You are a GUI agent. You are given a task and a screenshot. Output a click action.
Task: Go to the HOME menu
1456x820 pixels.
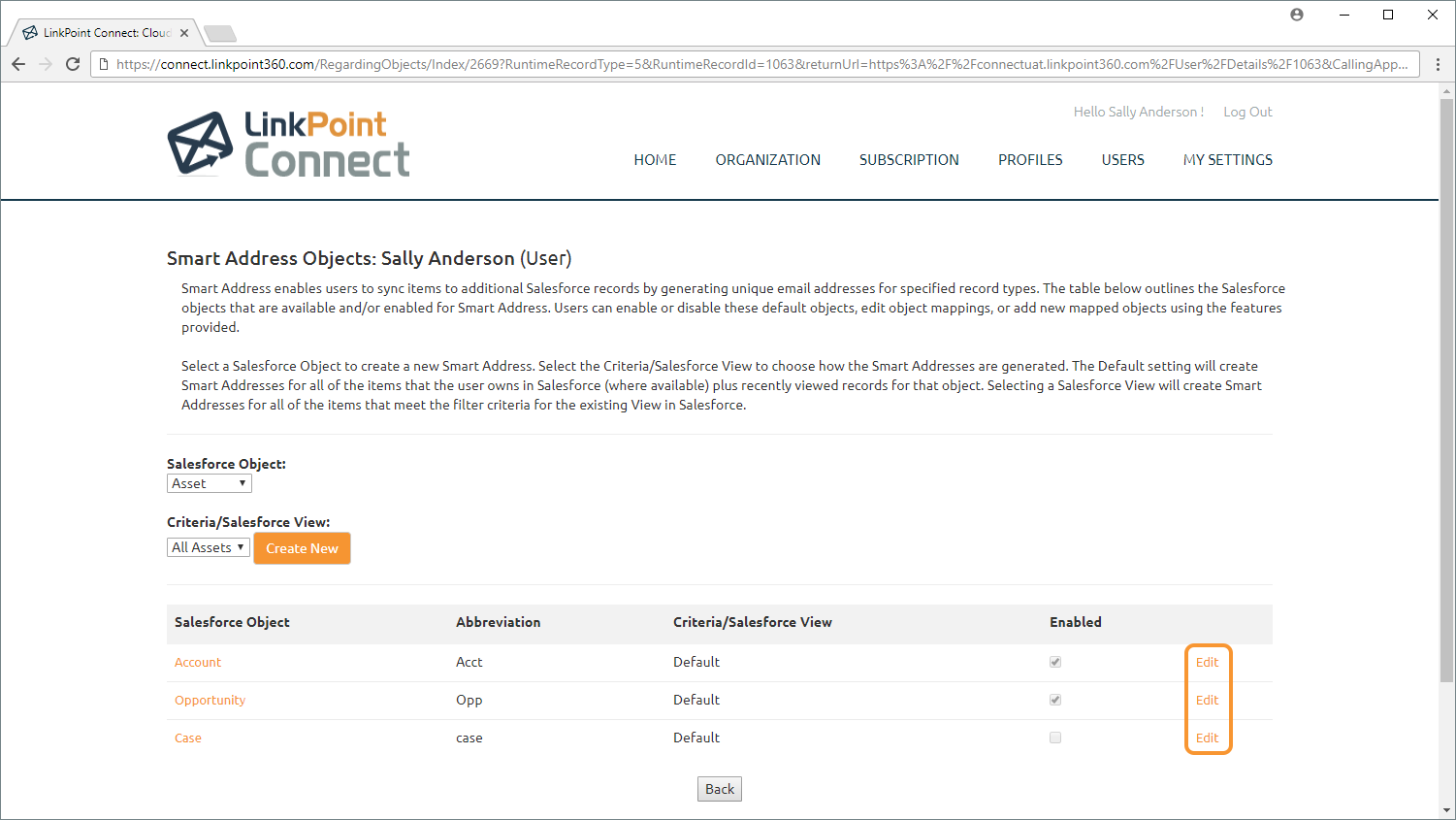coord(655,160)
